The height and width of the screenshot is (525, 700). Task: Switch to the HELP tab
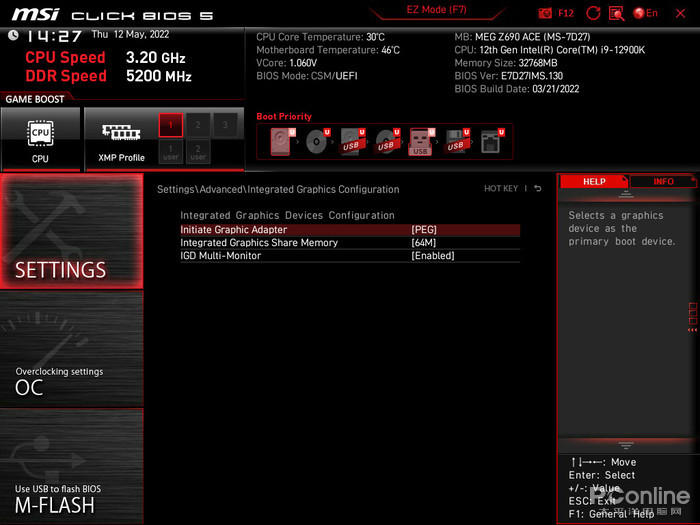(594, 181)
